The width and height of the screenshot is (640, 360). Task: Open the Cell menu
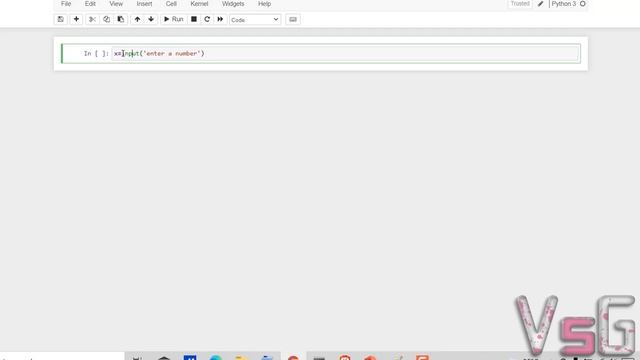tap(171, 4)
